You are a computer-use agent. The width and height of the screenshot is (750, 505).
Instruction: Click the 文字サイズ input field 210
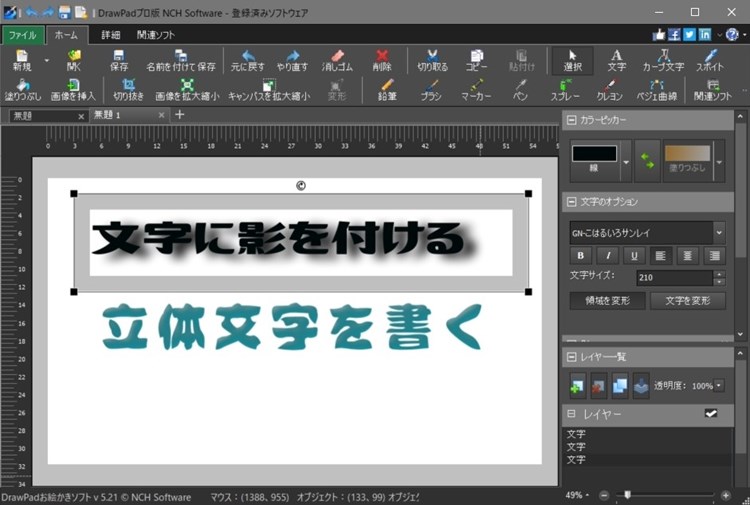674,277
